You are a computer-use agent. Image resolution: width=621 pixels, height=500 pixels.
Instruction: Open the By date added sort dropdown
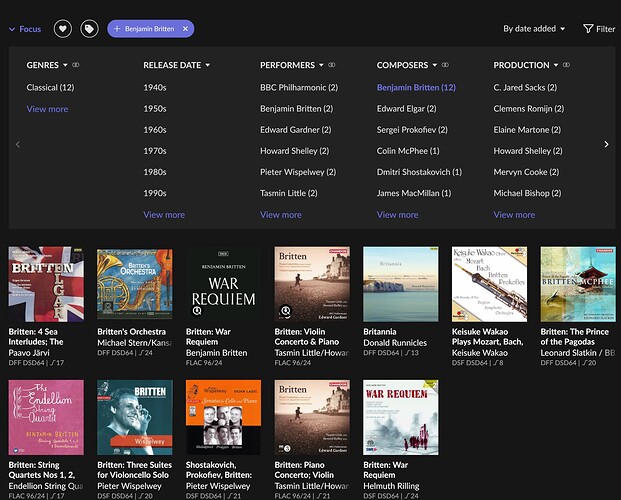pos(534,29)
